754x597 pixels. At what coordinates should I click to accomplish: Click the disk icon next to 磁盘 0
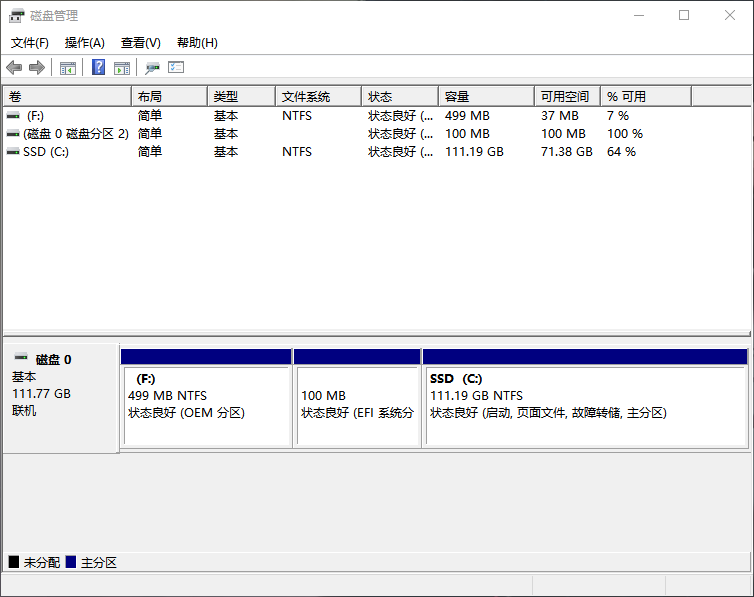click(x=21, y=357)
